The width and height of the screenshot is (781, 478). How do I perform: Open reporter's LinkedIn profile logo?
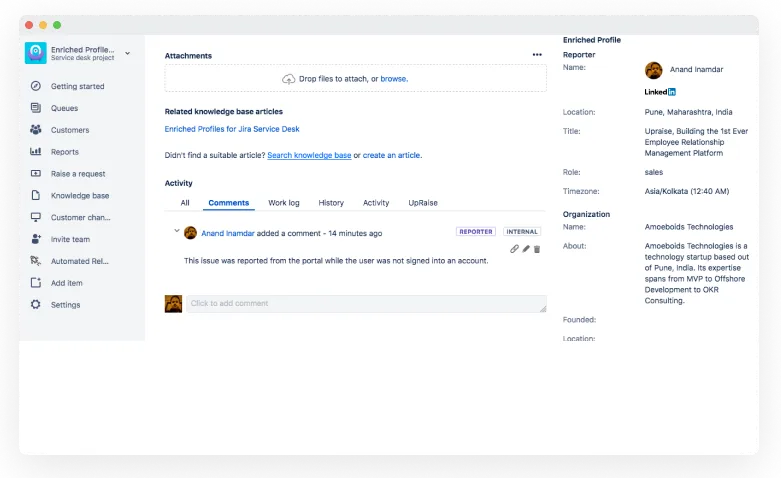[x=660, y=92]
